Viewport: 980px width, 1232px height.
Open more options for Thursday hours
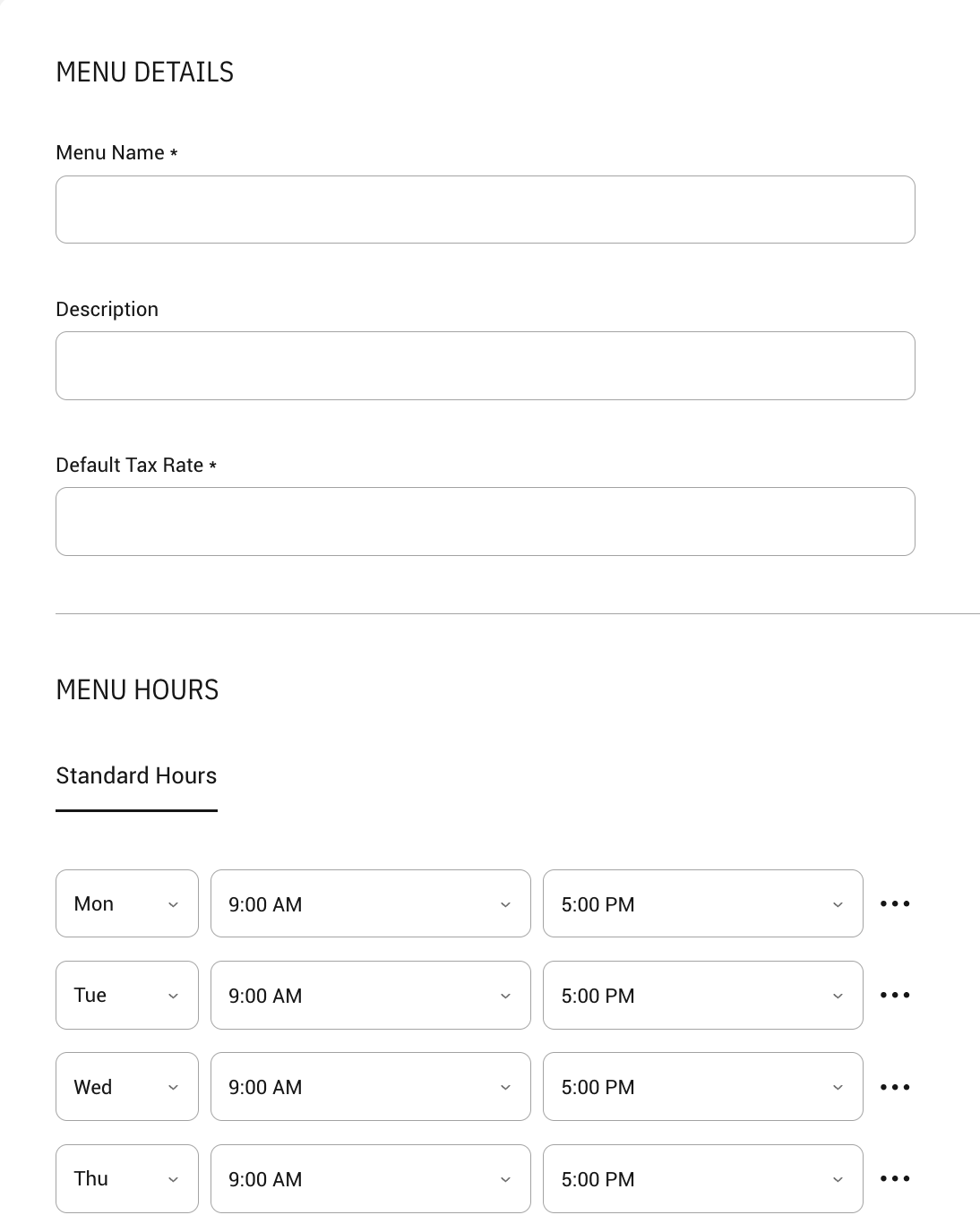tap(895, 1178)
